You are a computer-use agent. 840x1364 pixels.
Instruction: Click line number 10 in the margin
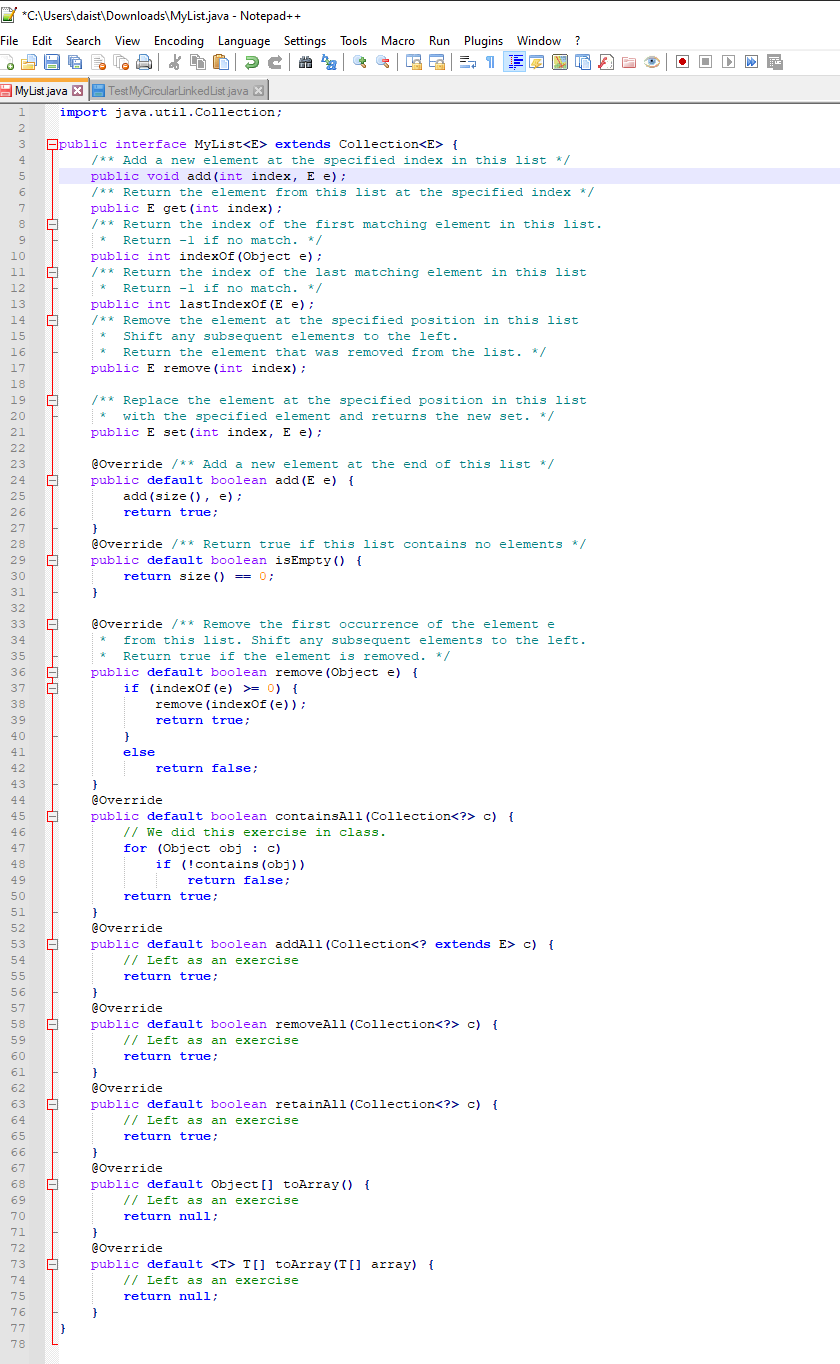tap(20, 255)
